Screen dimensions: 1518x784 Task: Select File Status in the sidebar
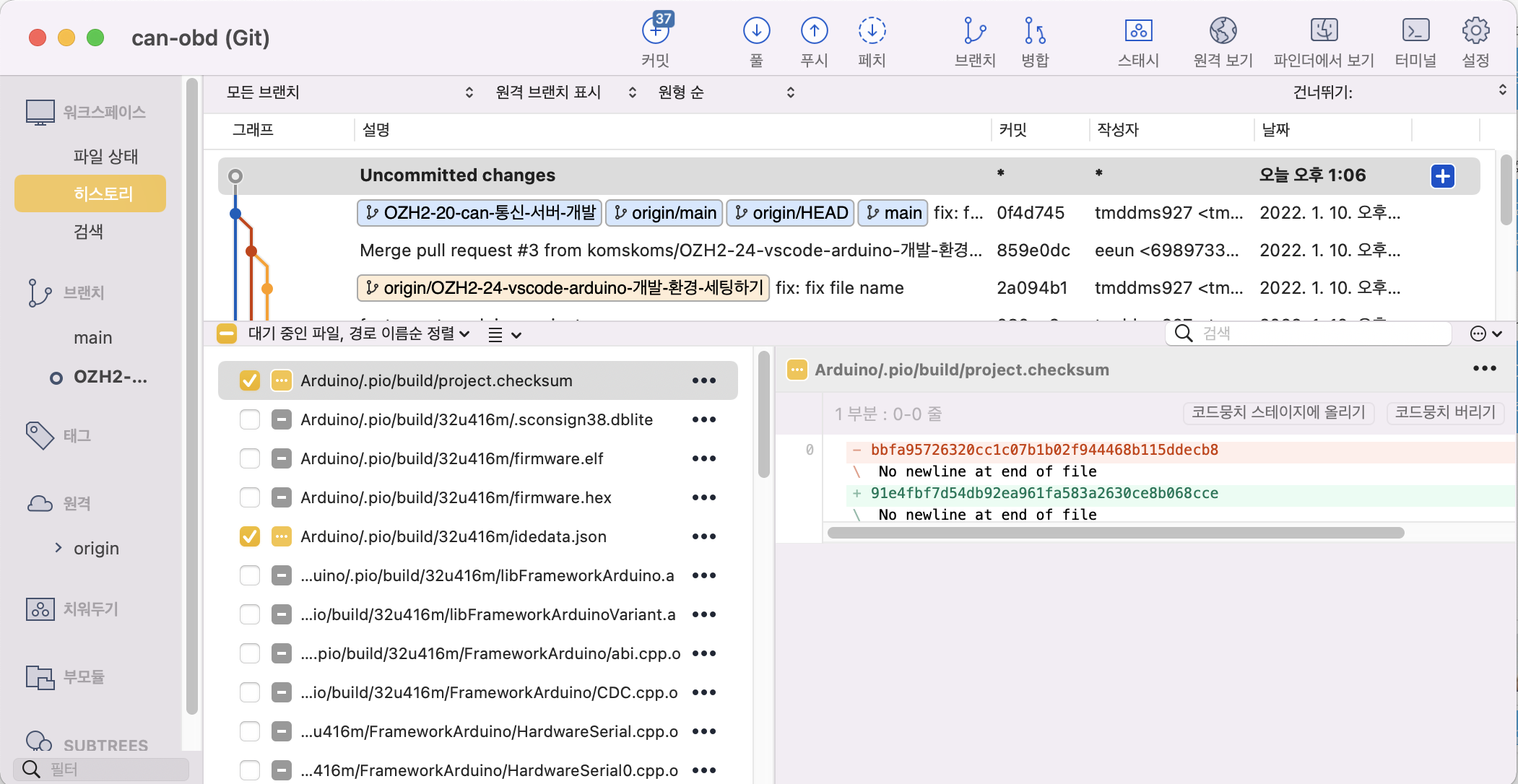tap(105, 156)
